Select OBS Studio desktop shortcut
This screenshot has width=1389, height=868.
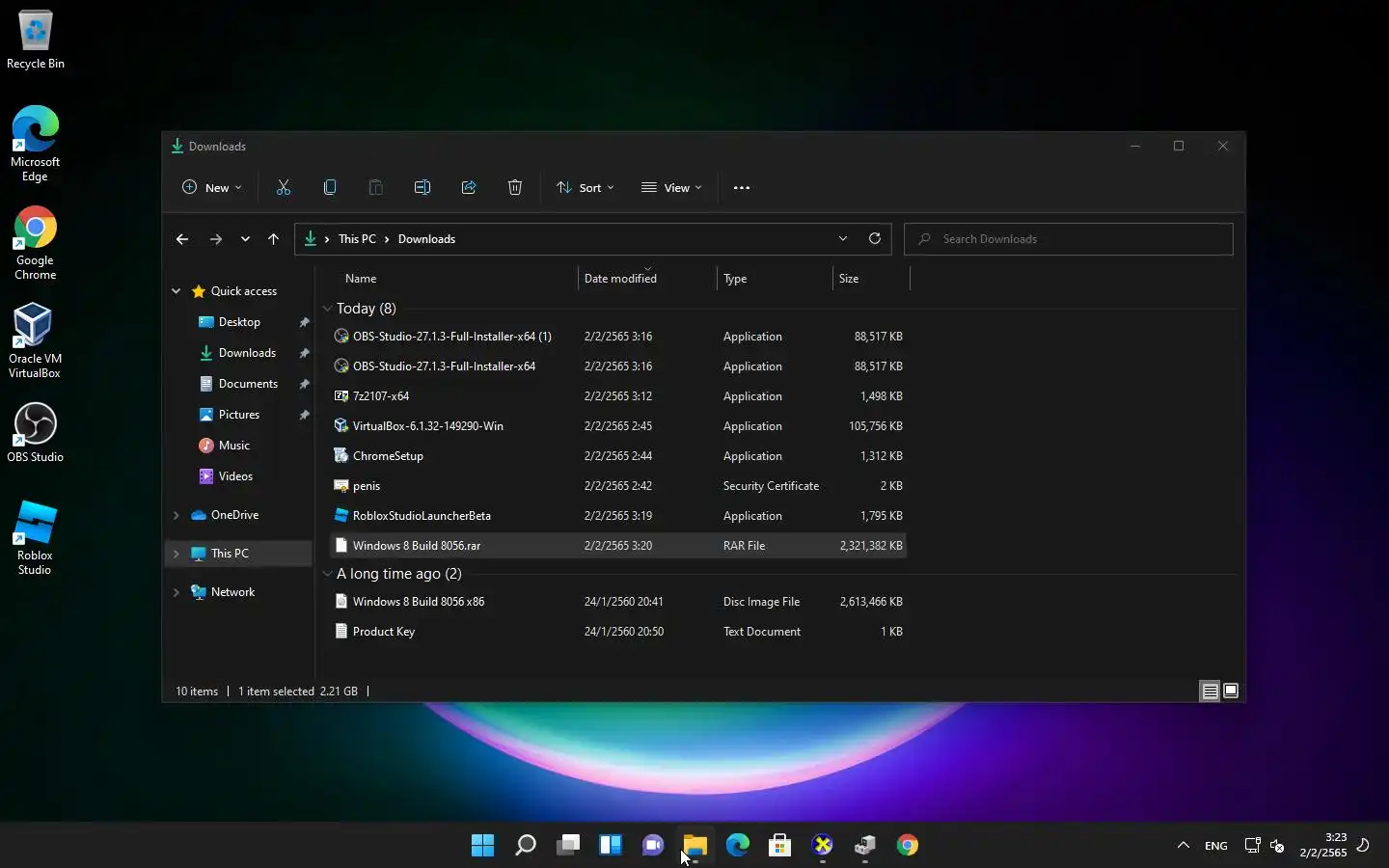pyautogui.click(x=36, y=433)
